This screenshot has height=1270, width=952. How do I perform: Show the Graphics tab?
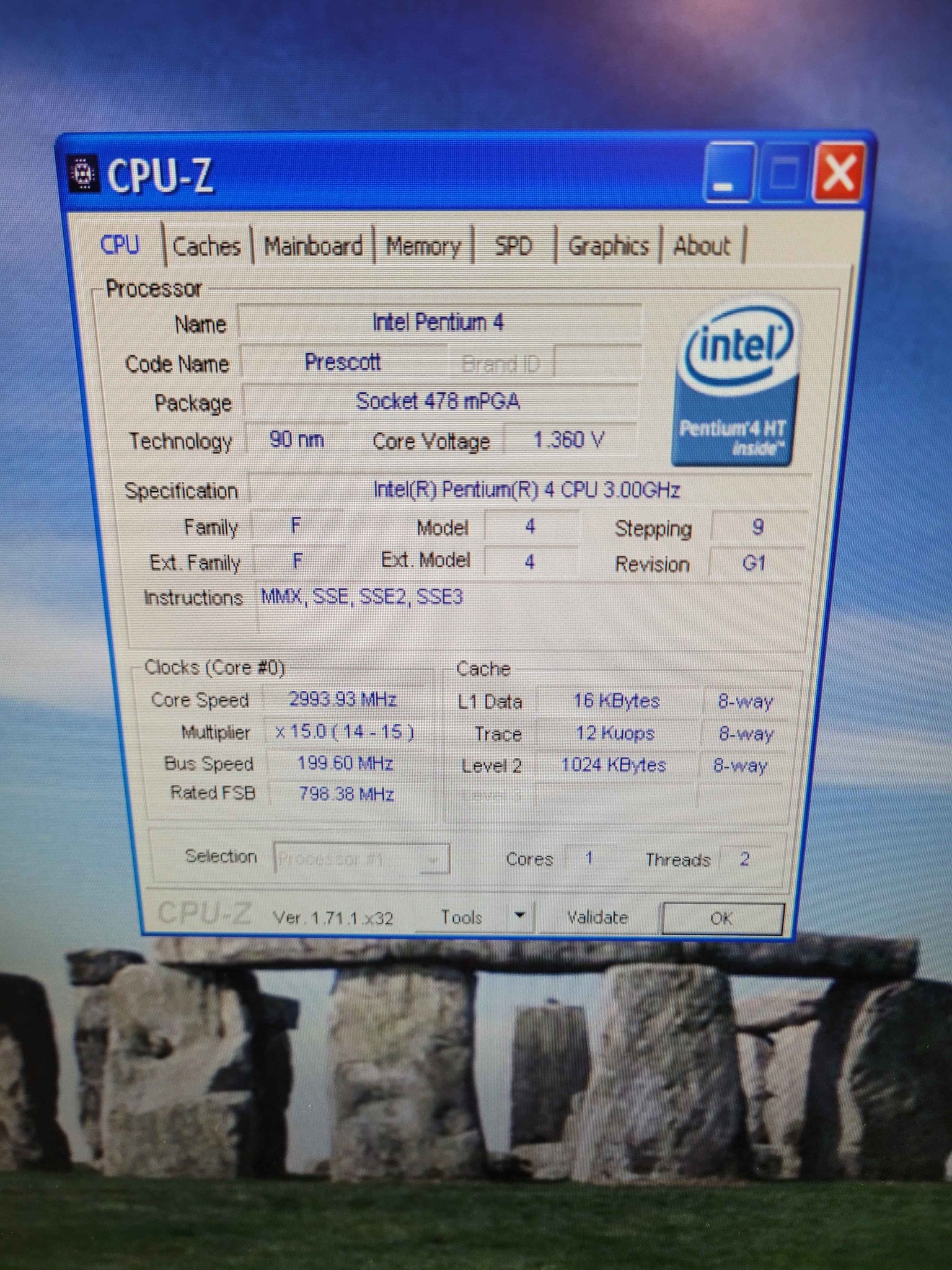pos(608,246)
